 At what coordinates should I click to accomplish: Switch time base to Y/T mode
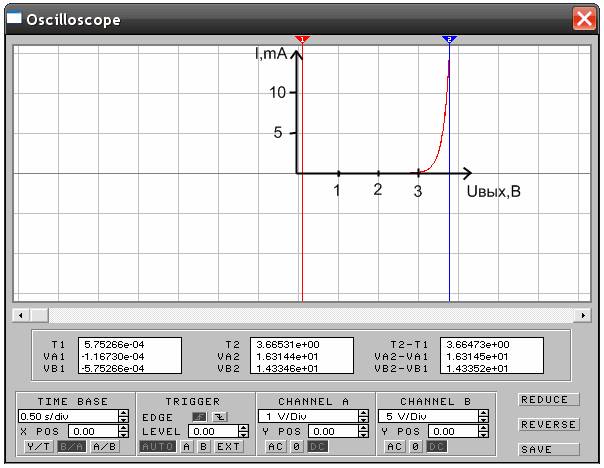[38, 446]
